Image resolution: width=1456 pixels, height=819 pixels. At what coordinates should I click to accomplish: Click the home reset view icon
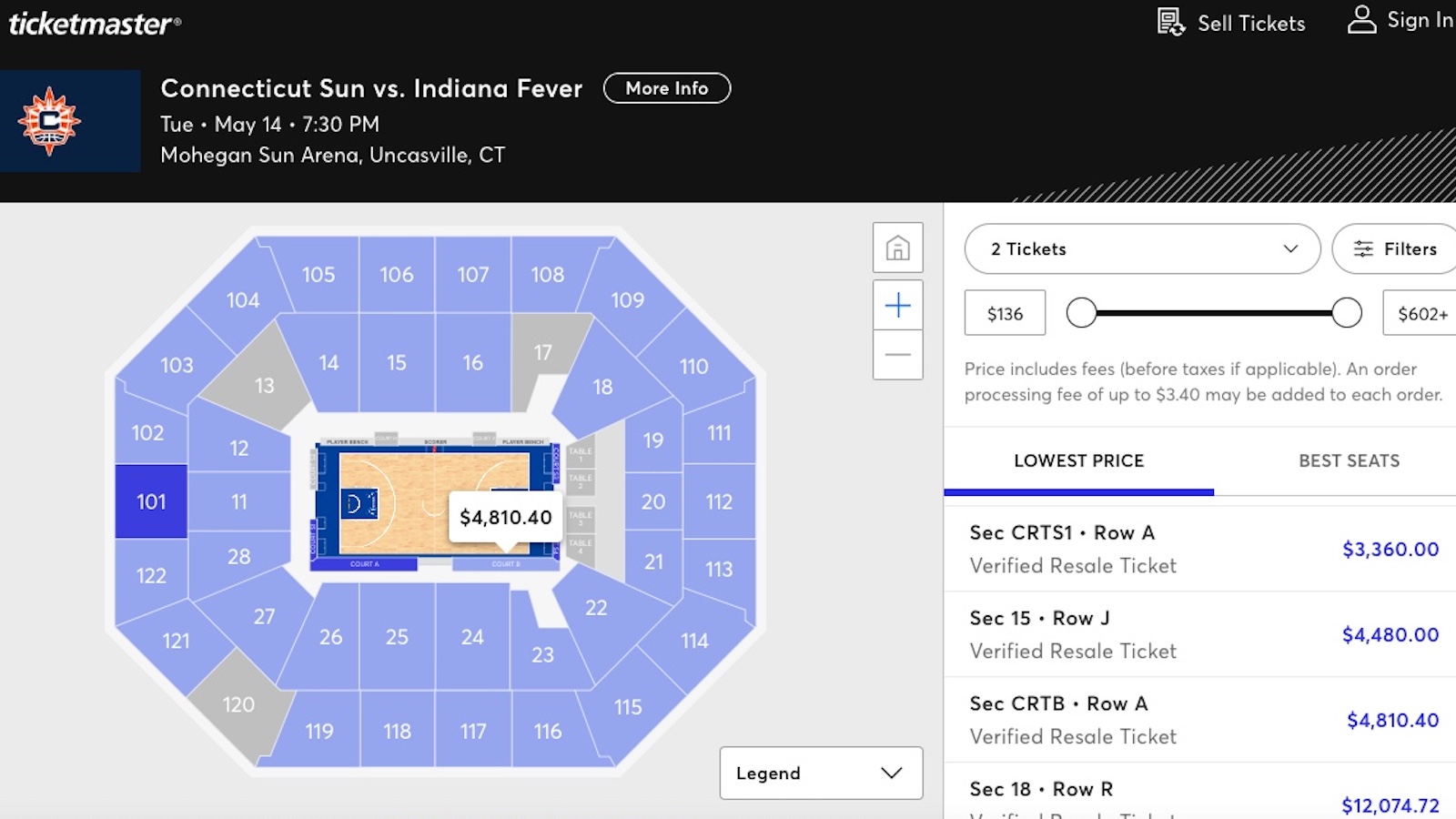point(897,247)
